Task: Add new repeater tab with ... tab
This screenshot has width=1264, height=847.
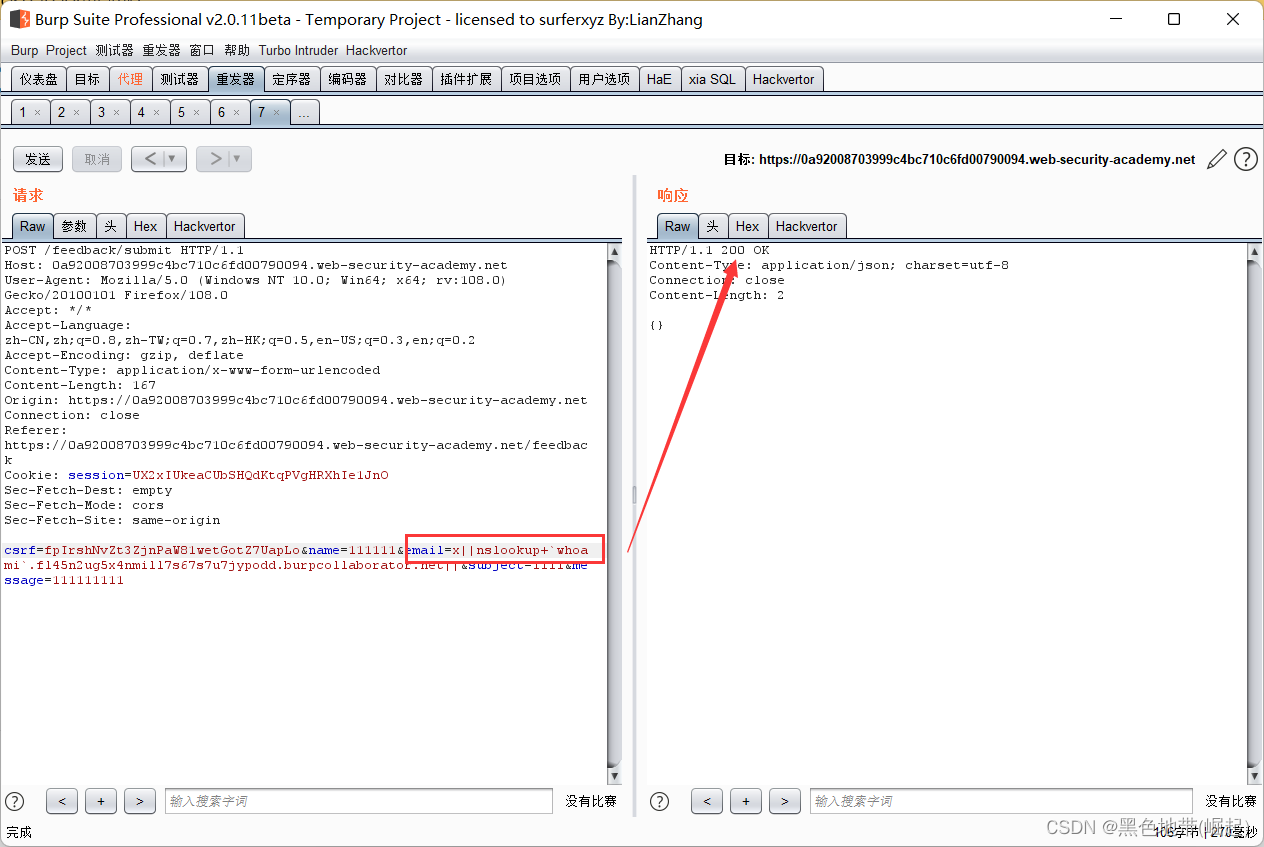Action: 304,112
